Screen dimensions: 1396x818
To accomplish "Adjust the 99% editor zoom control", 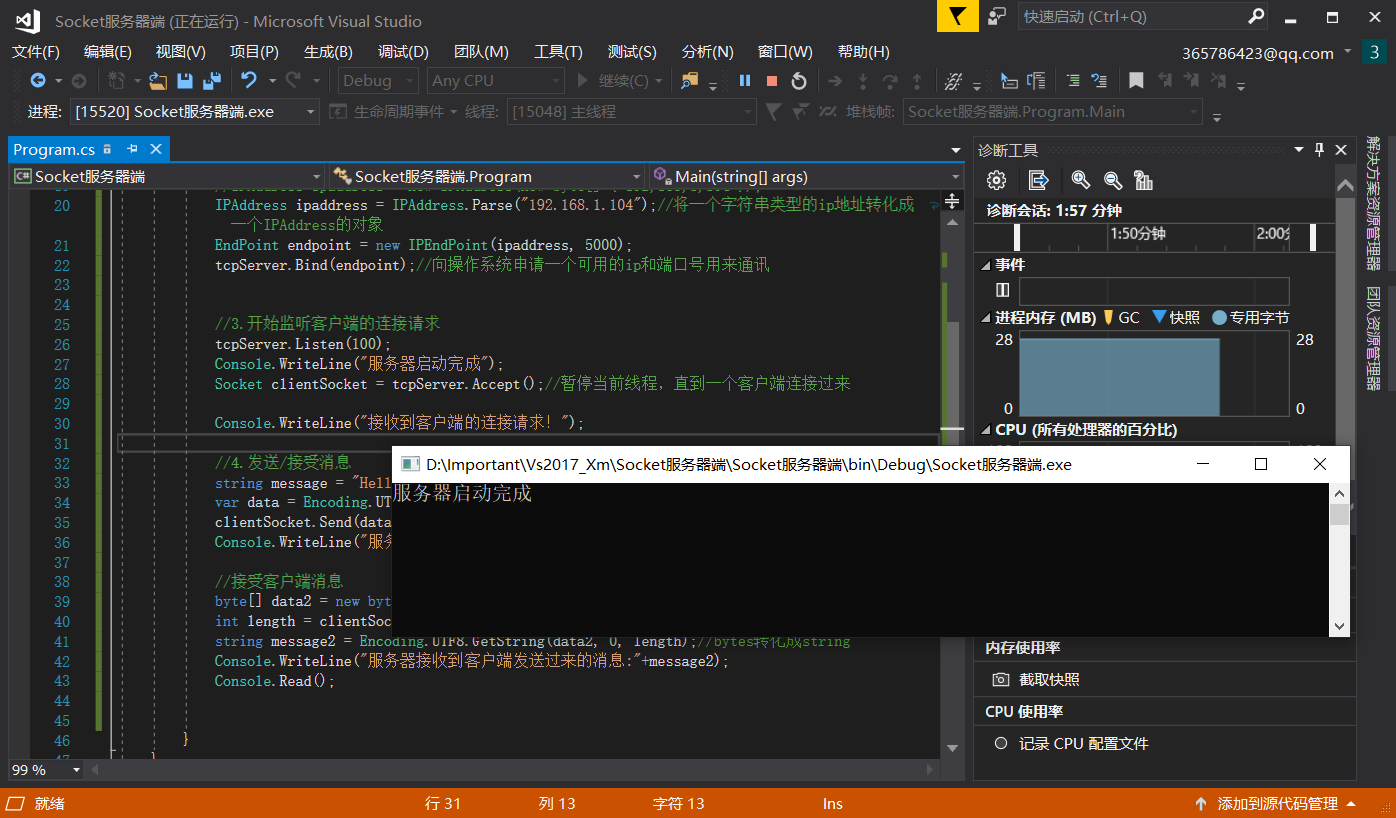I will (44, 770).
